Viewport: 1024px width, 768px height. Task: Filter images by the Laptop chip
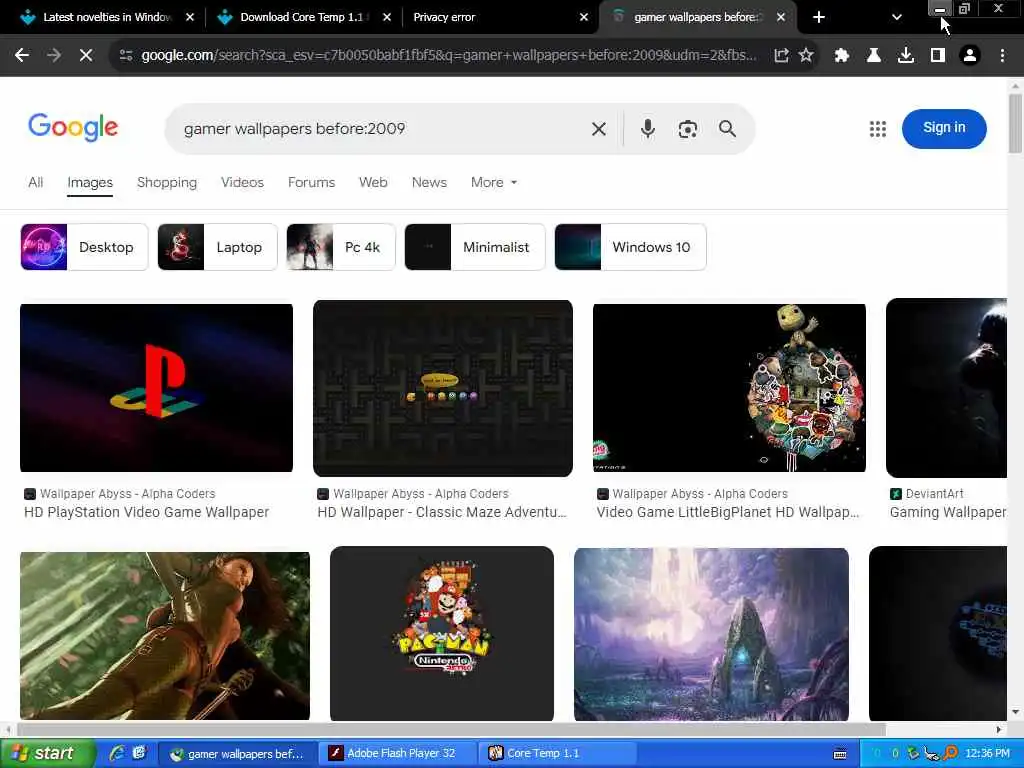217,247
